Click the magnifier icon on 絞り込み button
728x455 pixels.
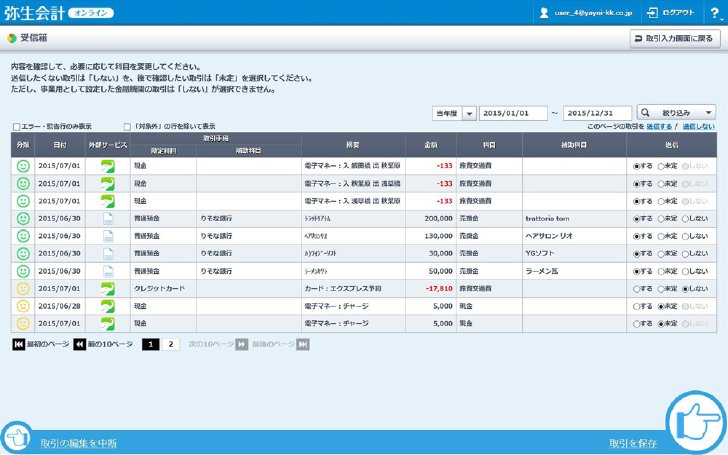point(645,112)
